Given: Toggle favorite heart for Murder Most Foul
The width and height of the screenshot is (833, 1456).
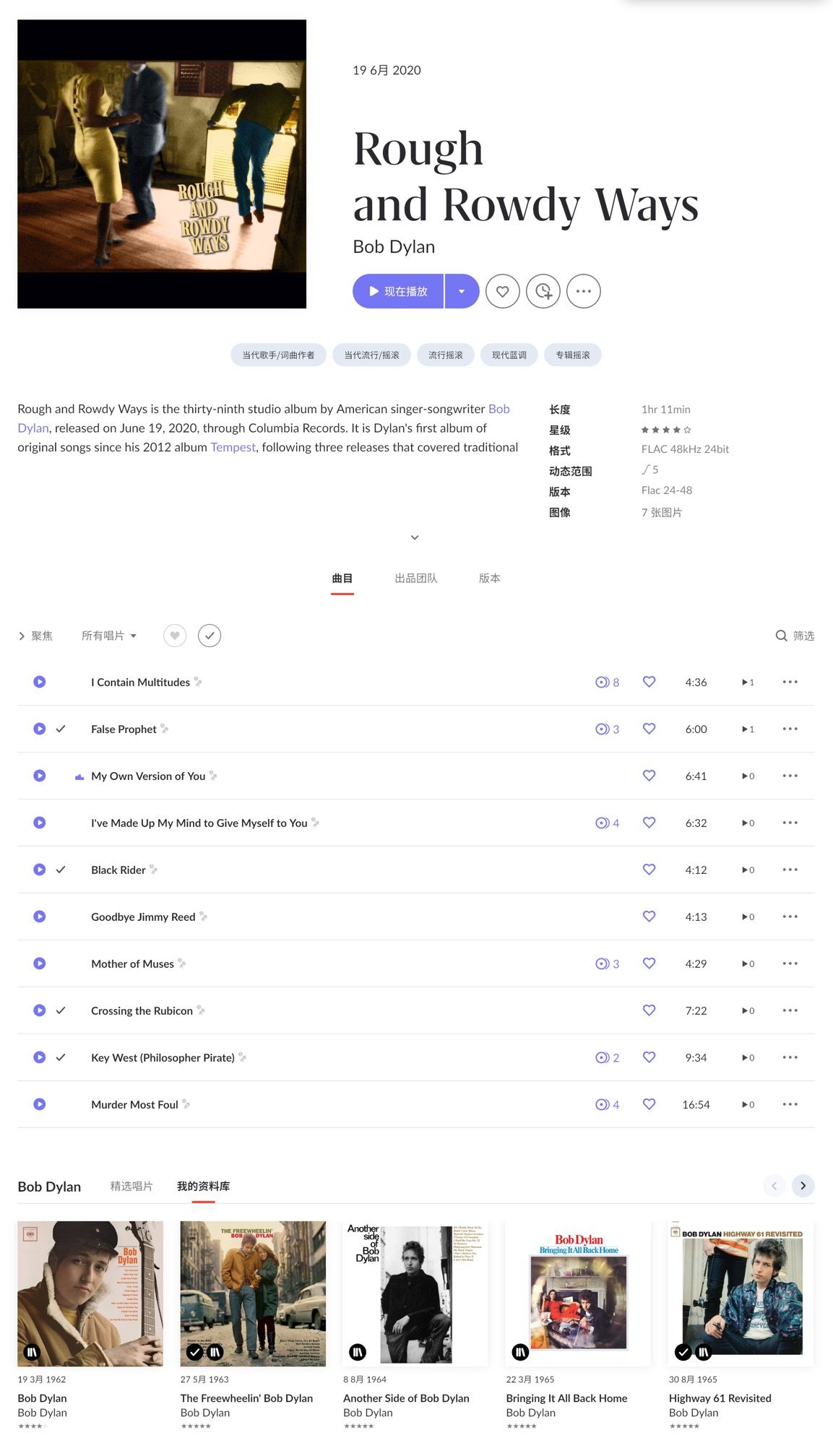Looking at the screenshot, I should 649,1104.
